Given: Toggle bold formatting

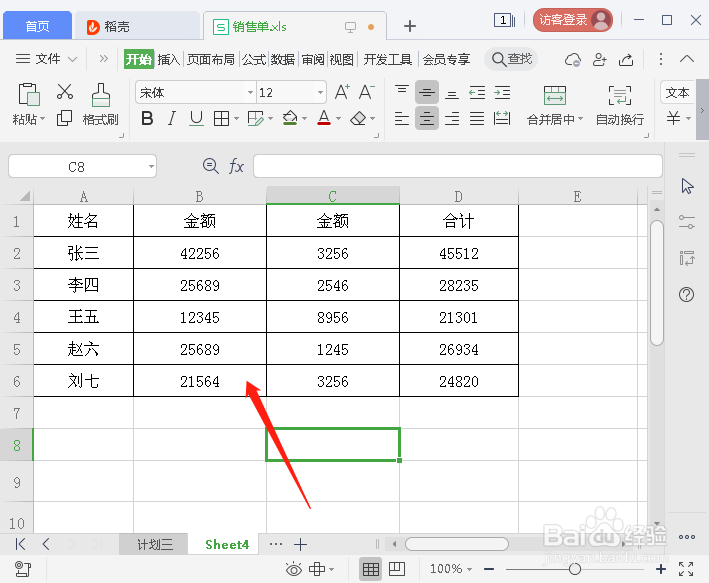Looking at the screenshot, I should coord(147,118).
